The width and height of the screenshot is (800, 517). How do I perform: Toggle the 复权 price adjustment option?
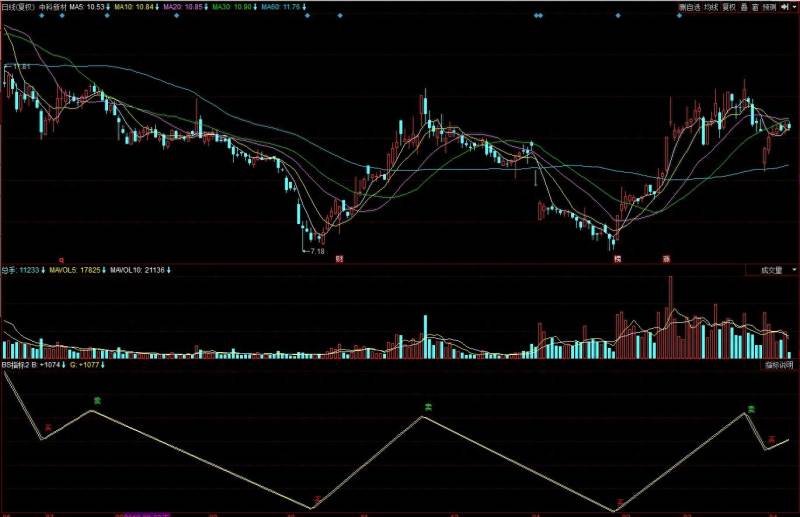[729, 7]
